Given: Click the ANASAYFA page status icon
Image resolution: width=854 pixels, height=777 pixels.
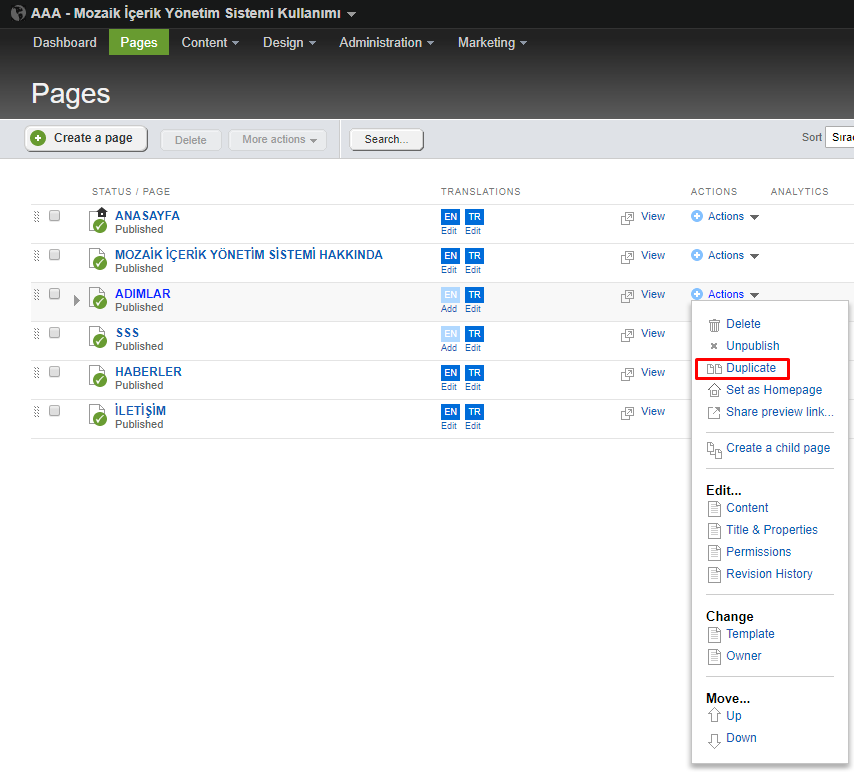Looking at the screenshot, I should pyautogui.click(x=98, y=221).
